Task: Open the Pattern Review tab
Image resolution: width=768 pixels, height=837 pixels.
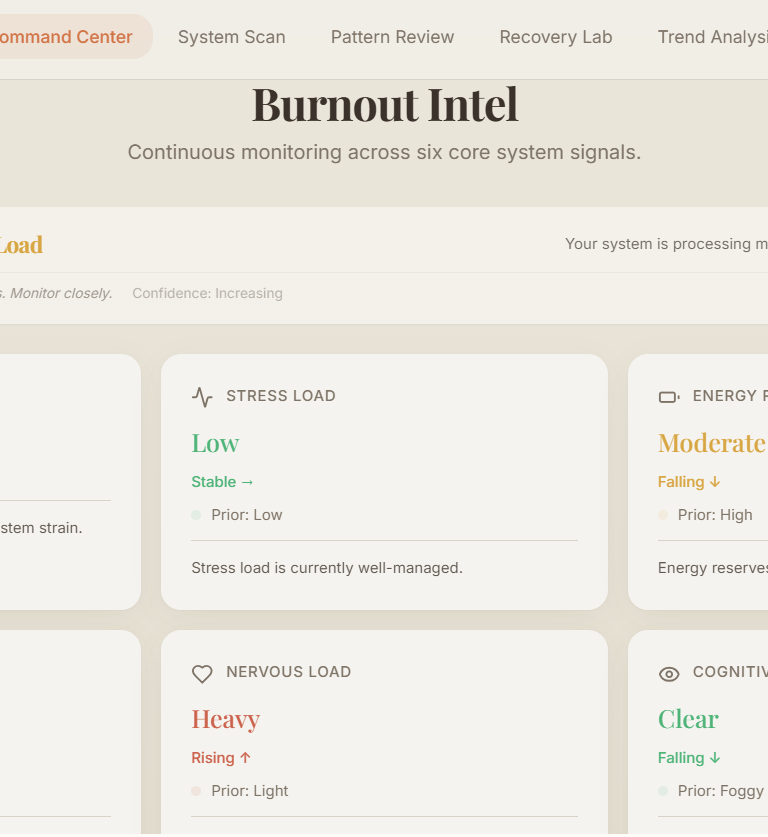Action: coord(392,37)
